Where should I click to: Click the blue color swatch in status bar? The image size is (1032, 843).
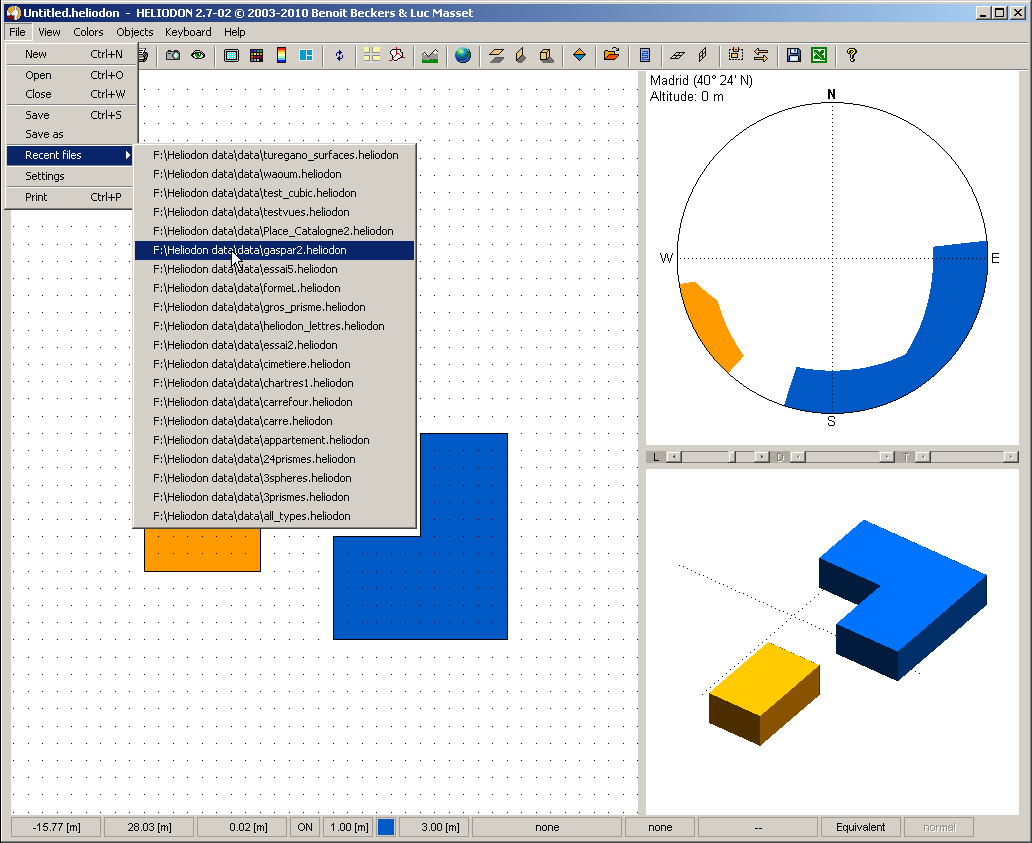point(386,827)
